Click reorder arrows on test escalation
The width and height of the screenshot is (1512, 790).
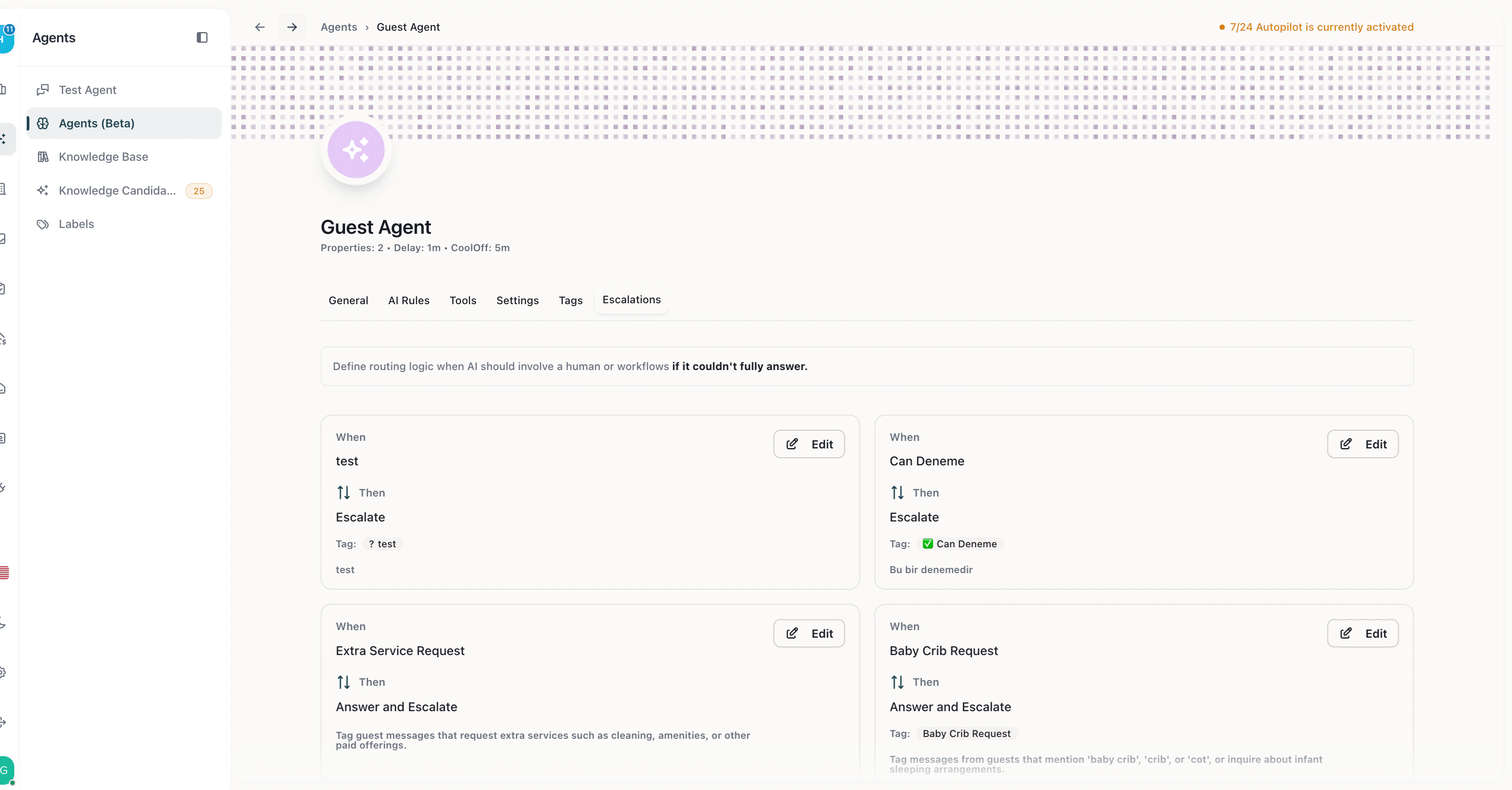point(343,493)
